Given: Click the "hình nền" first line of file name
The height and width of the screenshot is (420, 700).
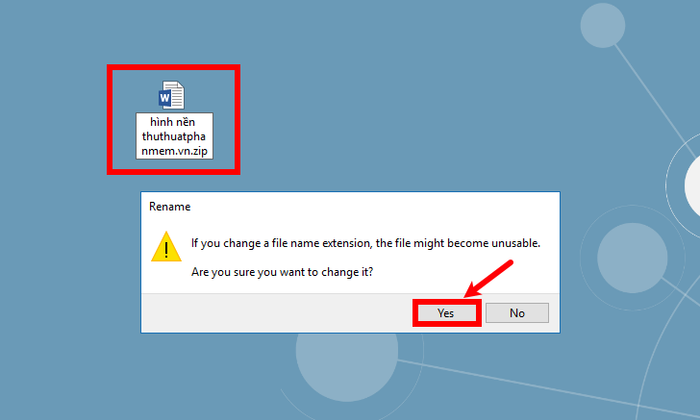Looking at the screenshot, I should tap(172, 122).
